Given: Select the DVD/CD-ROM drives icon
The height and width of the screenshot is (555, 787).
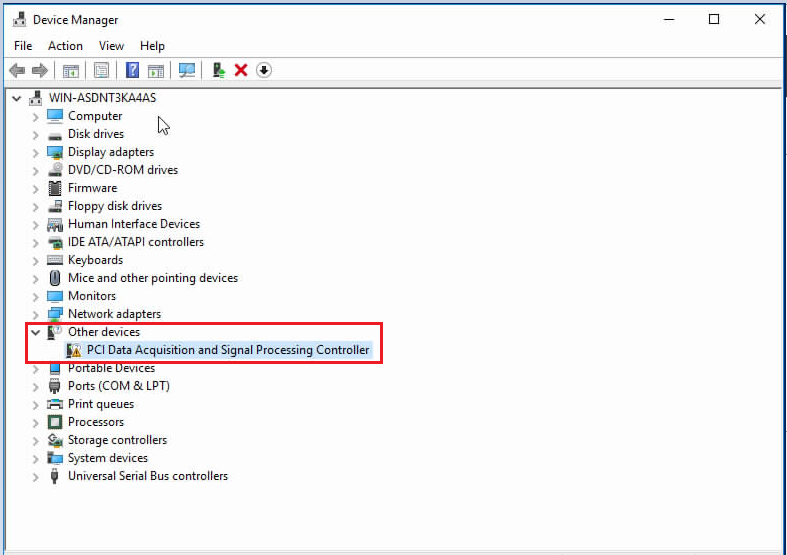Looking at the screenshot, I should 55,170.
